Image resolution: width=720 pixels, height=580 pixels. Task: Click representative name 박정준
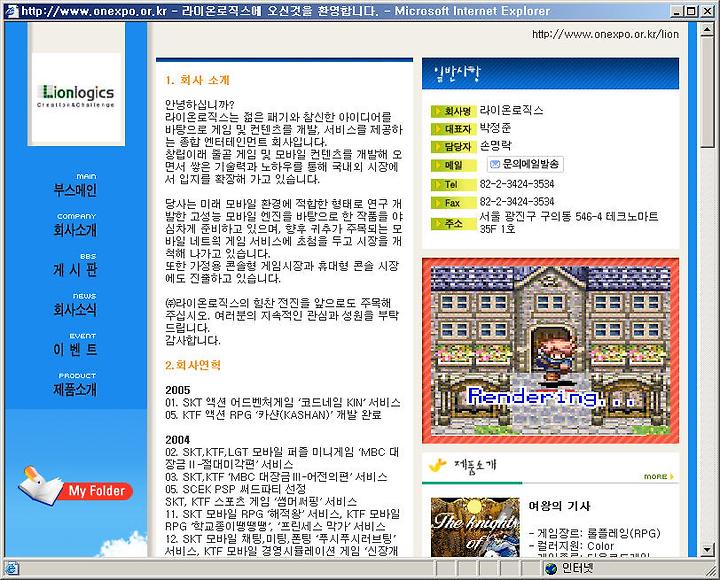click(x=495, y=128)
